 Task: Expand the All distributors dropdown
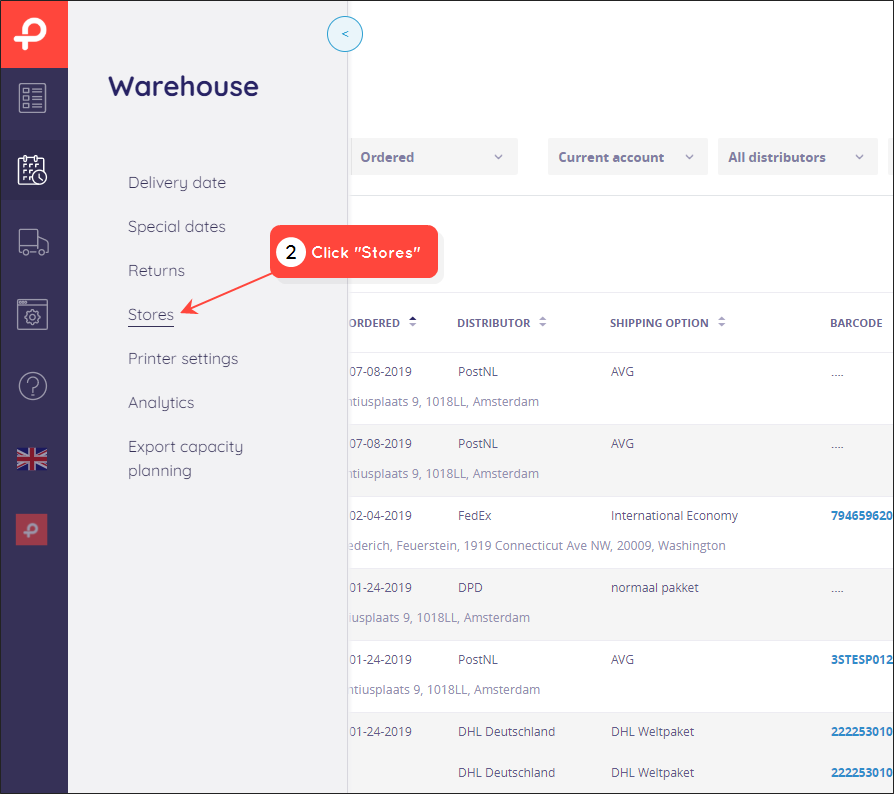click(x=797, y=157)
